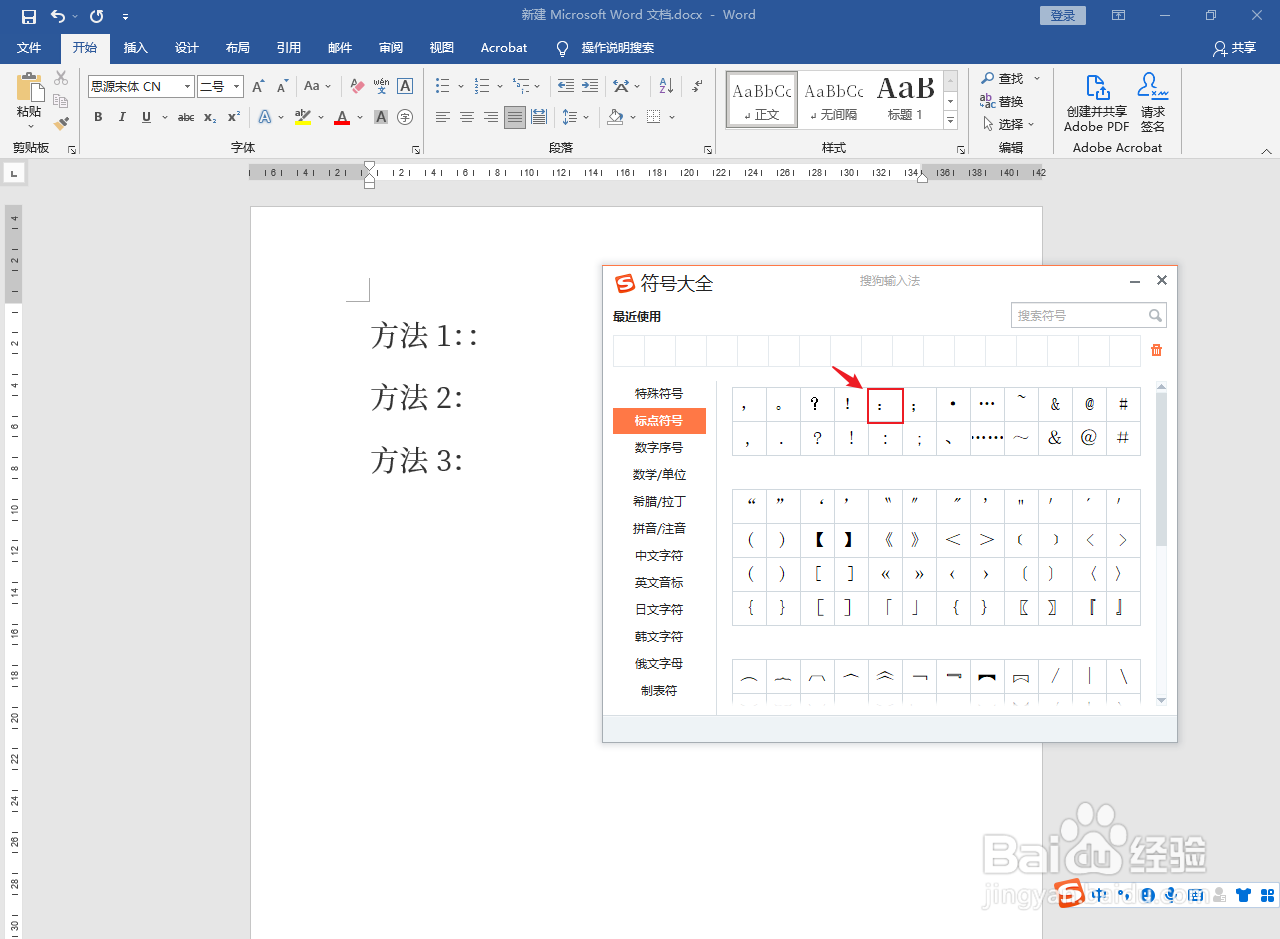Open the font name dropdown
The width and height of the screenshot is (1280, 939).
click(188, 86)
